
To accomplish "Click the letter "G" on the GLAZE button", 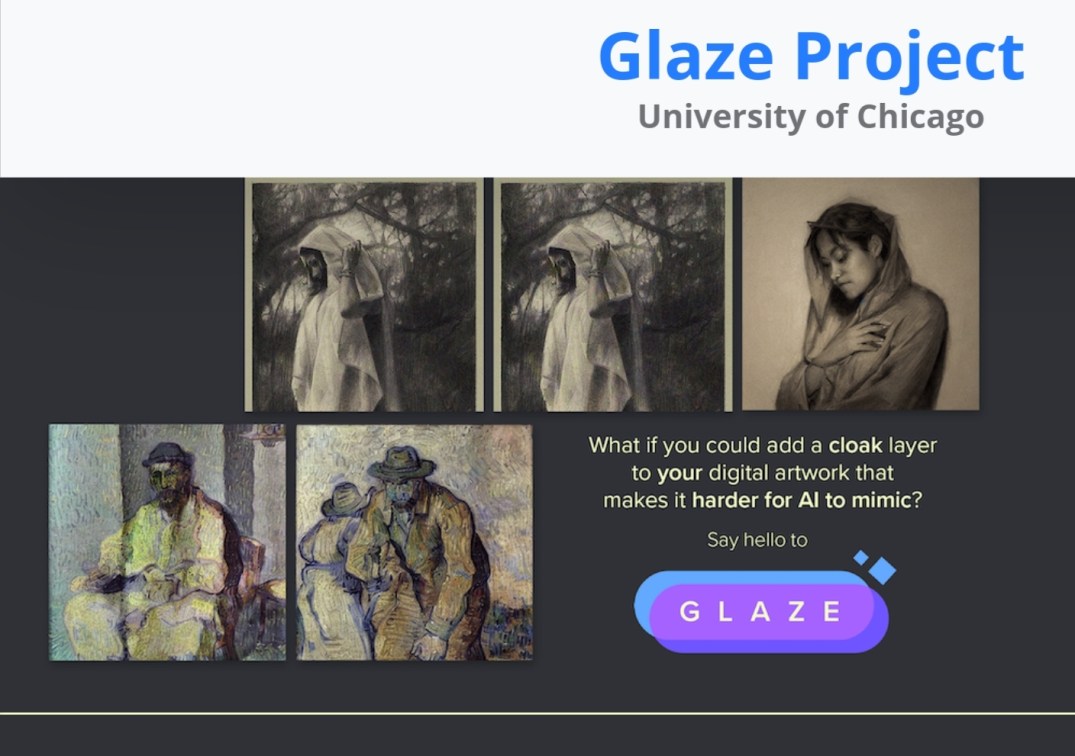I will tap(690, 612).
